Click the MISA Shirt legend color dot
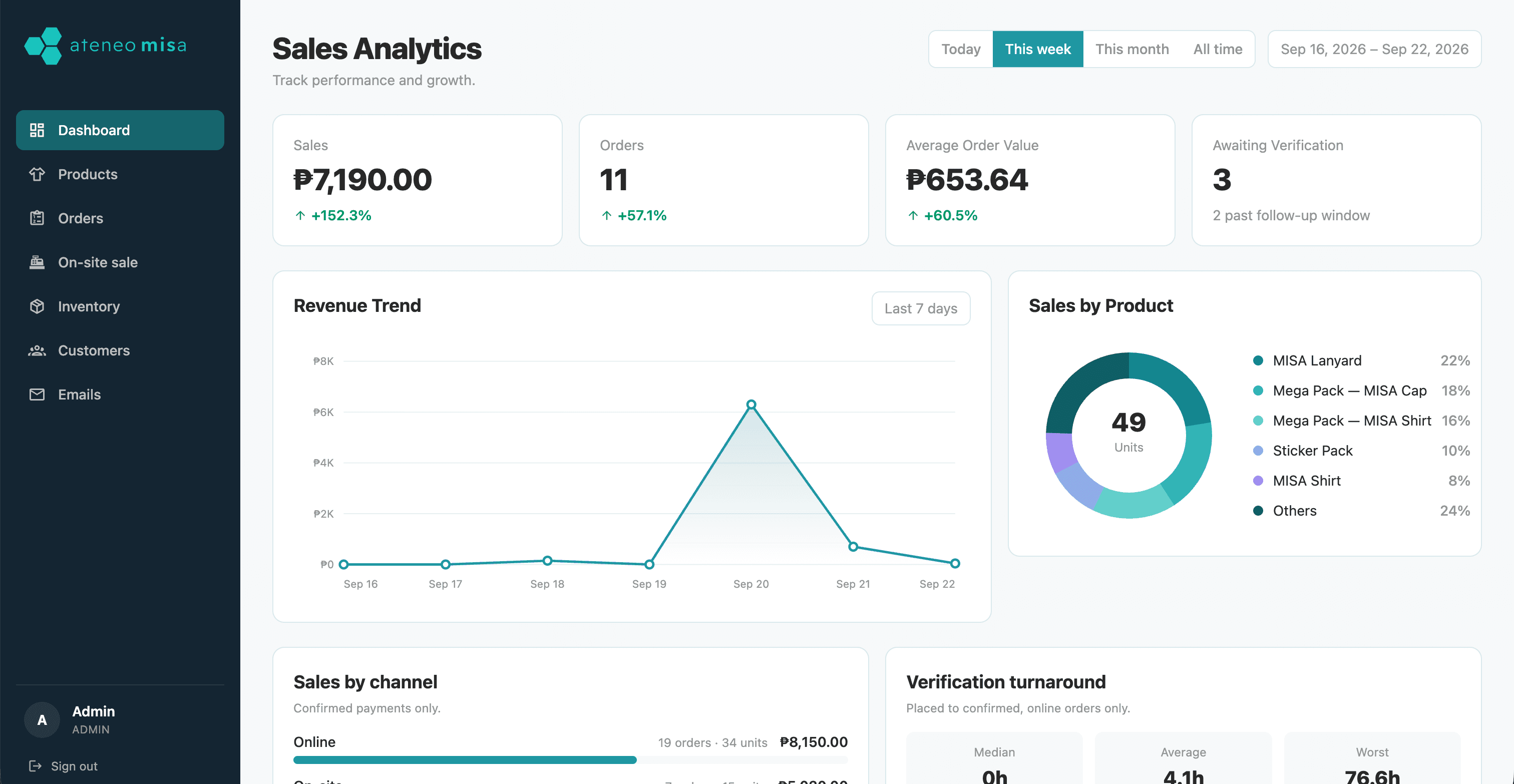Image resolution: width=1514 pixels, height=784 pixels. pyautogui.click(x=1258, y=480)
